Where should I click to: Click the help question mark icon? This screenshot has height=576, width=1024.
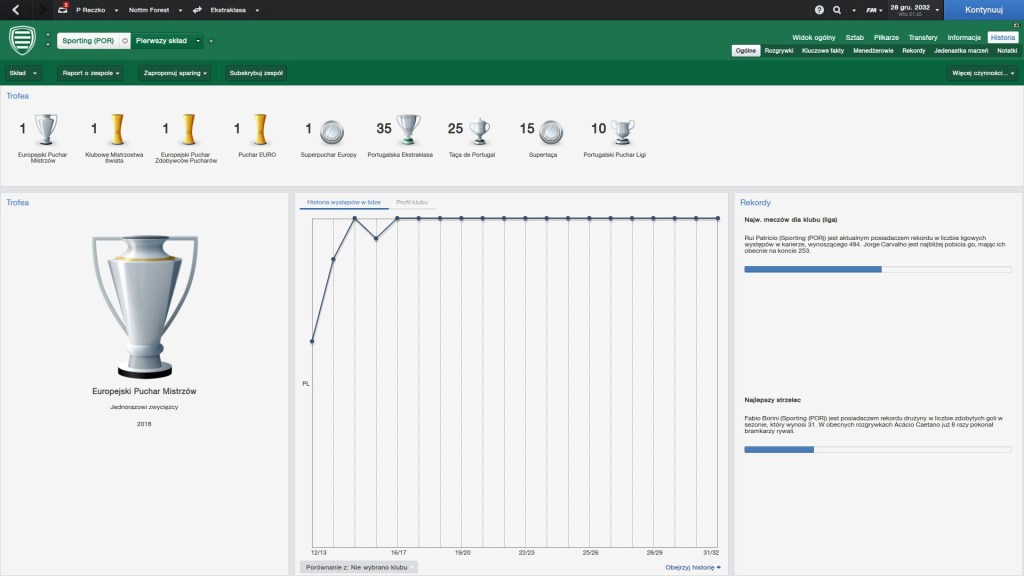[819, 10]
